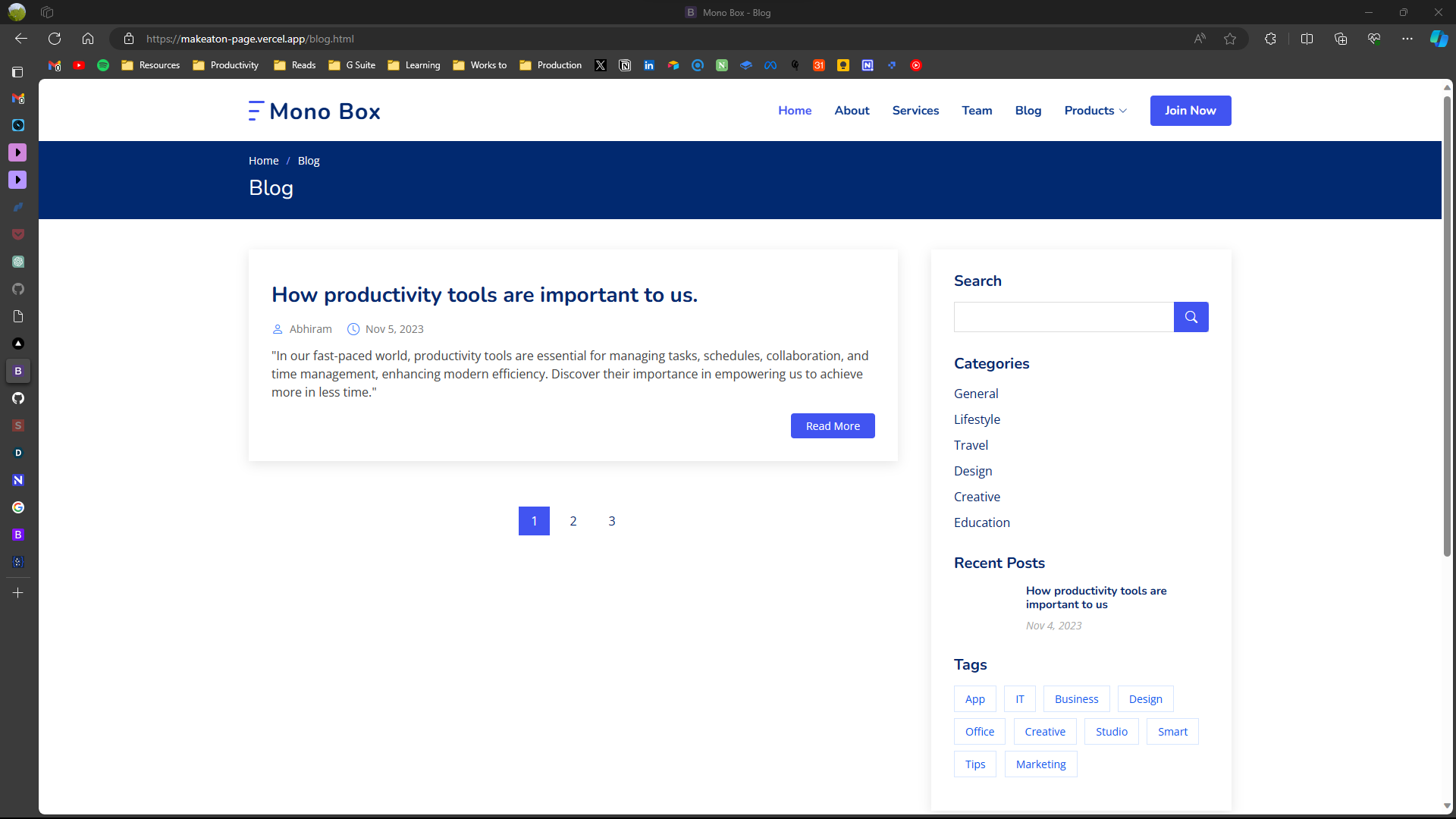Image resolution: width=1456 pixels, height=819 pixels.
Task: Open the Copilot sidebar icon
Action: click(x=1439, y=39)
